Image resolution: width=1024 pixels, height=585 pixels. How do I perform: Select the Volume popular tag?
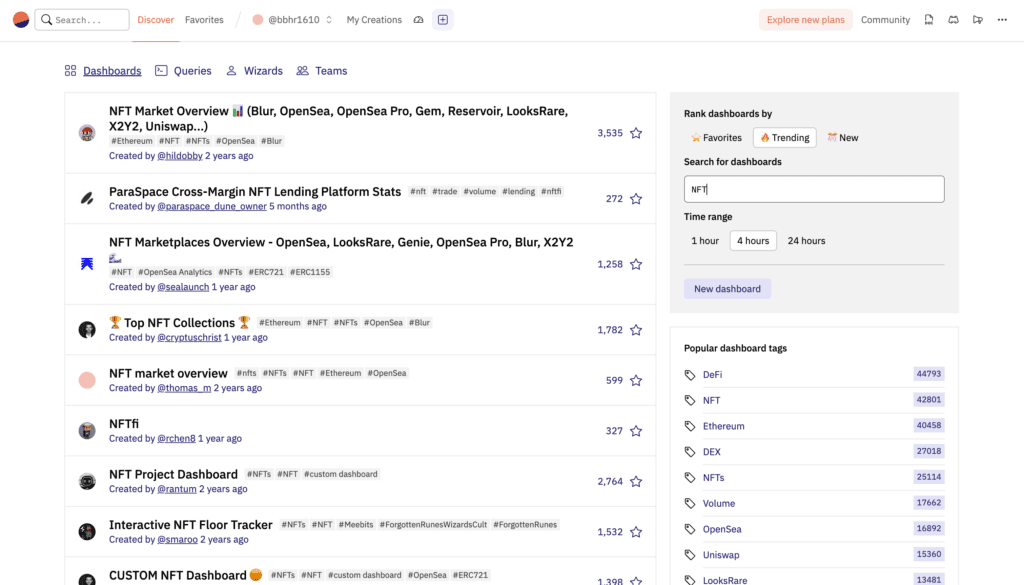(719, 503)
